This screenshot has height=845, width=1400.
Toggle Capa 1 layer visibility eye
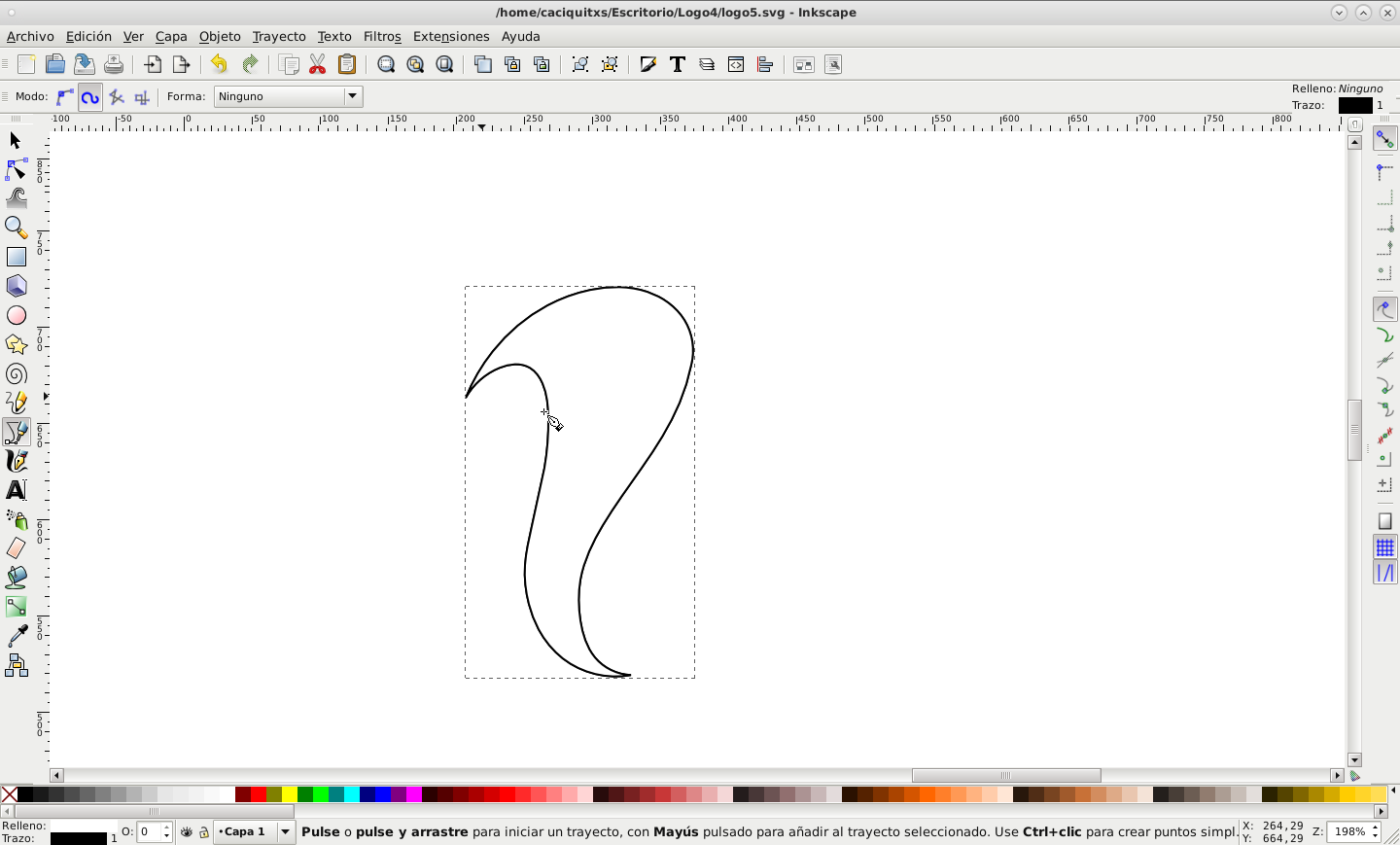tap(187, 832)
